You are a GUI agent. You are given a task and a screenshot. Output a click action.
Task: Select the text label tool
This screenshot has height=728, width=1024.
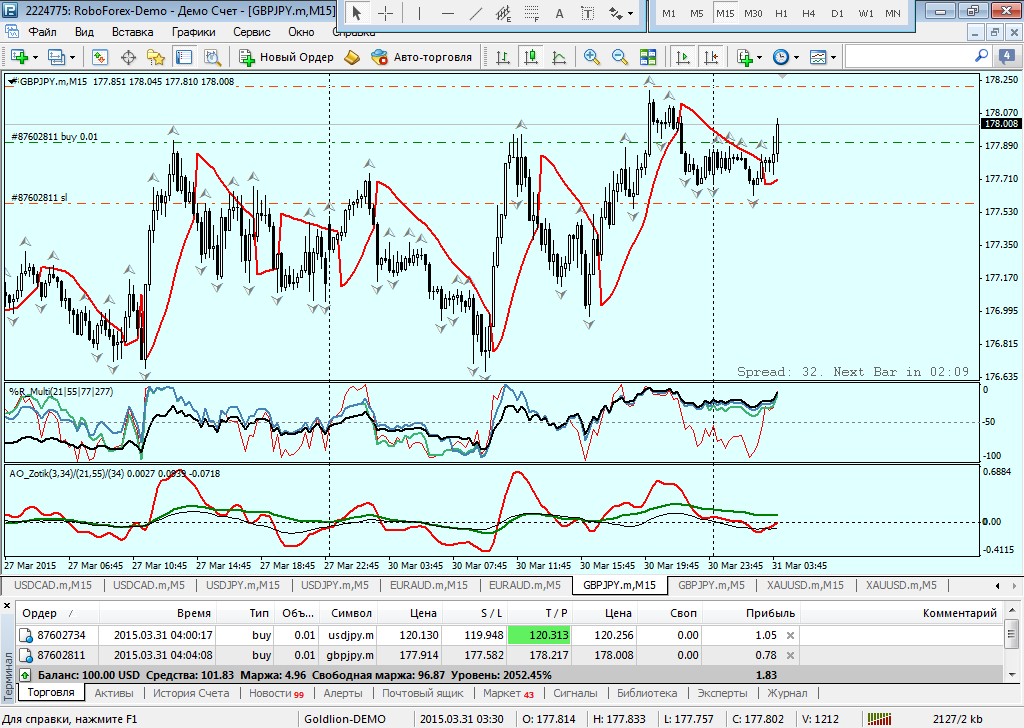point(588,13)
